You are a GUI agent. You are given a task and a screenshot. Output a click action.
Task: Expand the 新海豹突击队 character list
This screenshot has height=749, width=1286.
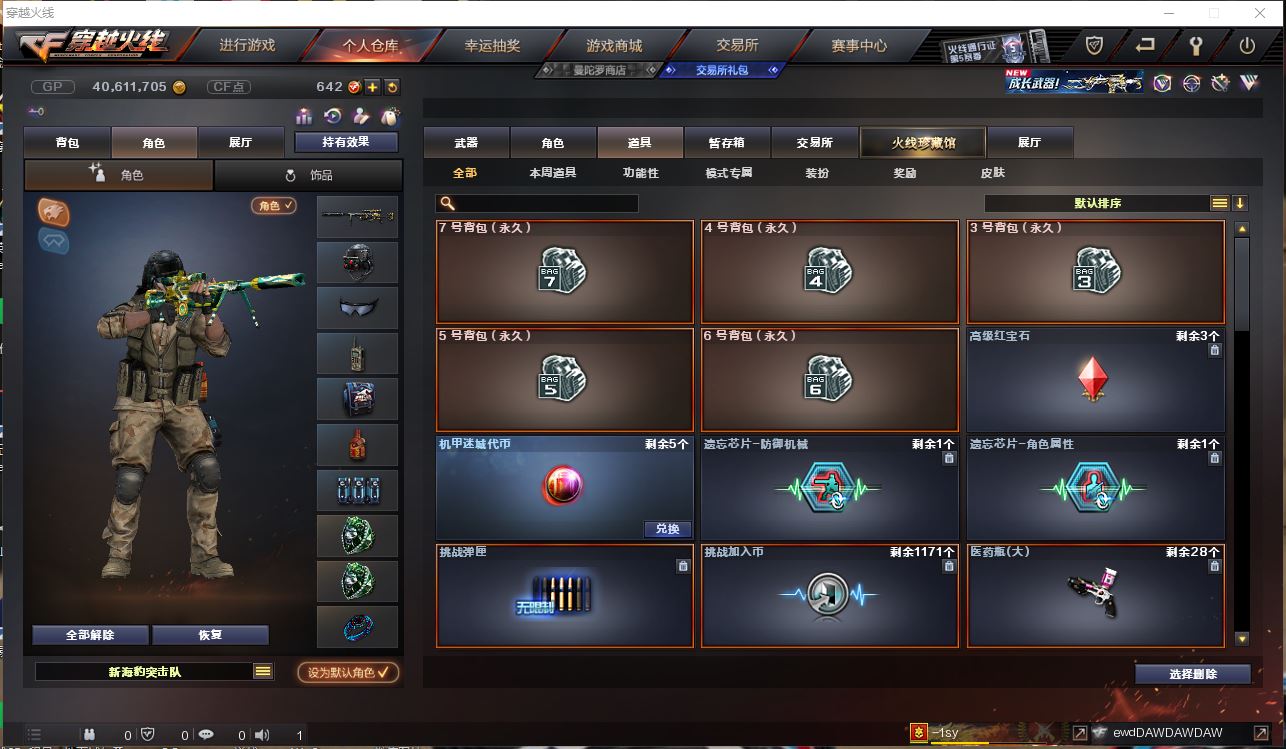(x=263, y=672)
